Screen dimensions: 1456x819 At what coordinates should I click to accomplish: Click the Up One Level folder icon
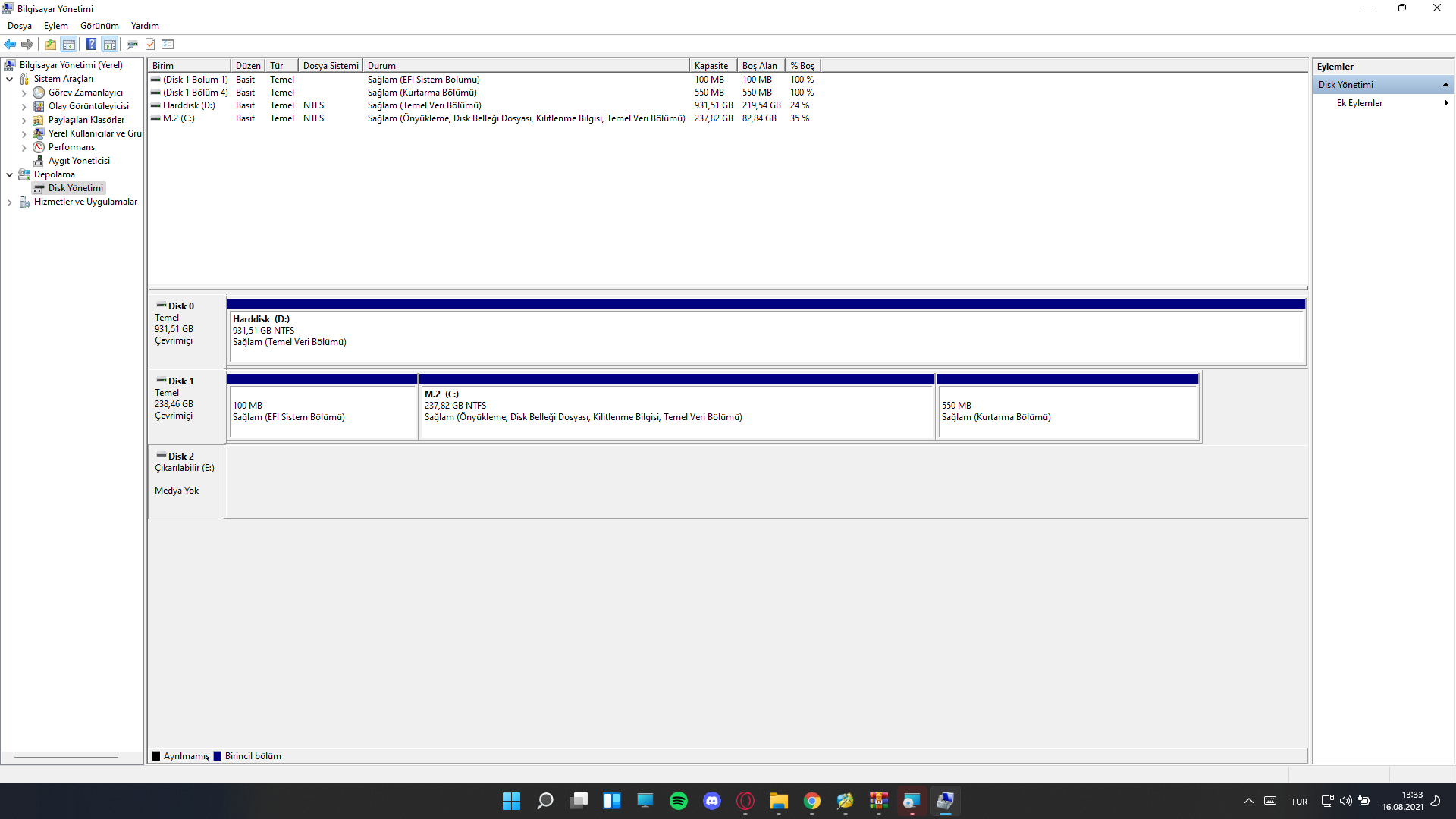50,44
